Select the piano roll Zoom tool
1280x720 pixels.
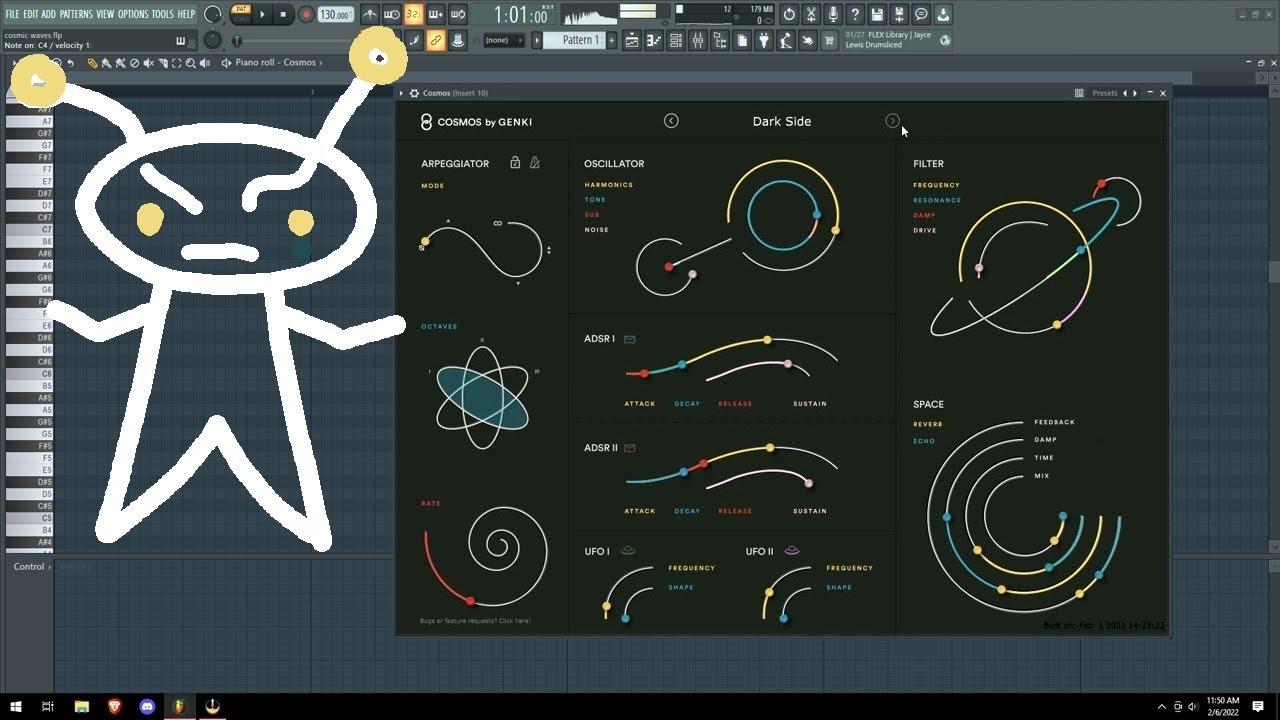(191, 63)
